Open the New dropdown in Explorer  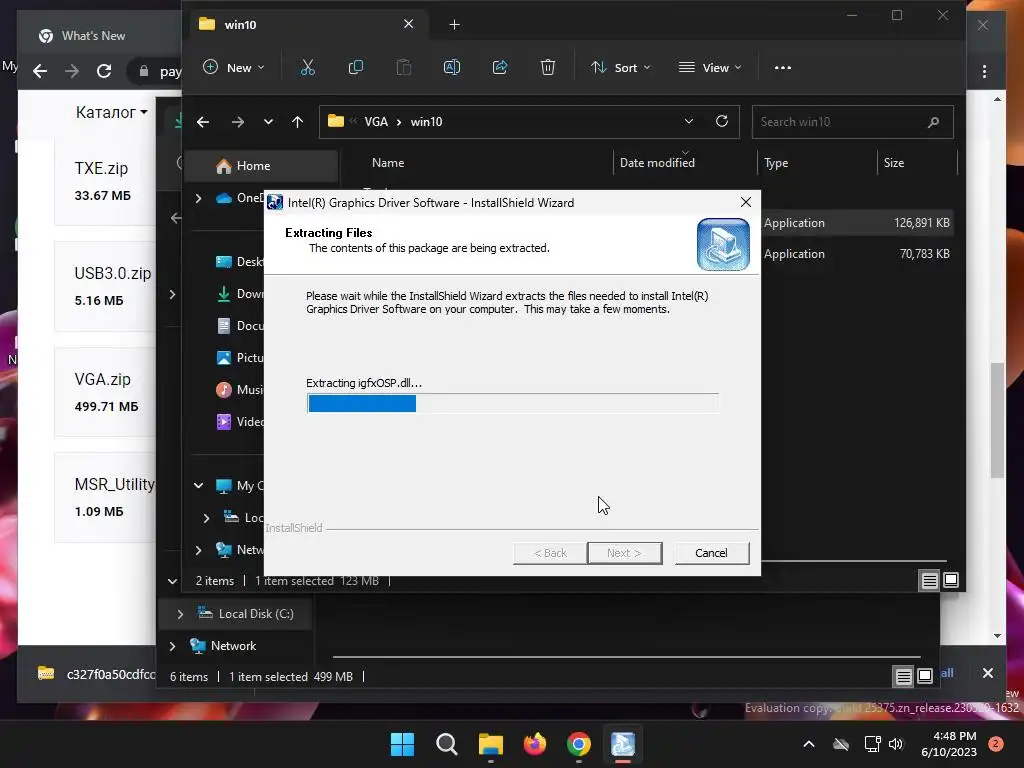point(234,67)
